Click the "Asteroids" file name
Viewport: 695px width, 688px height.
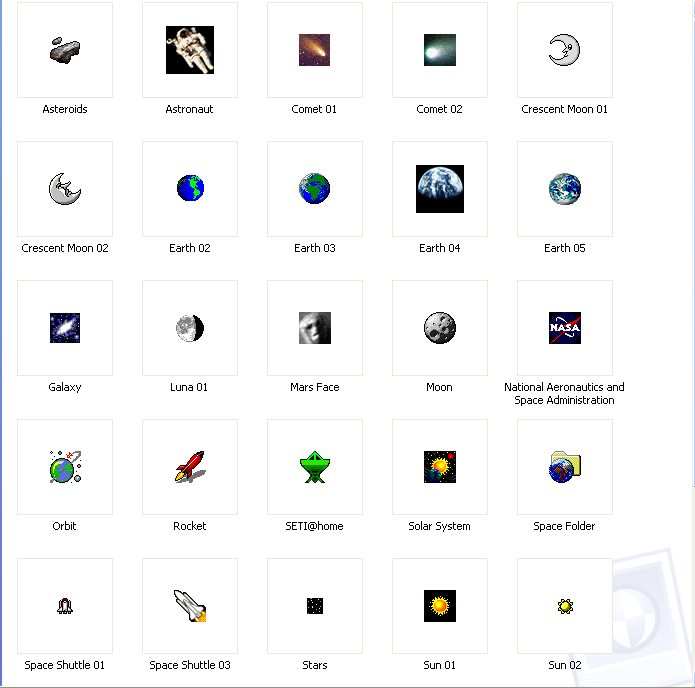tap(65, 109)
